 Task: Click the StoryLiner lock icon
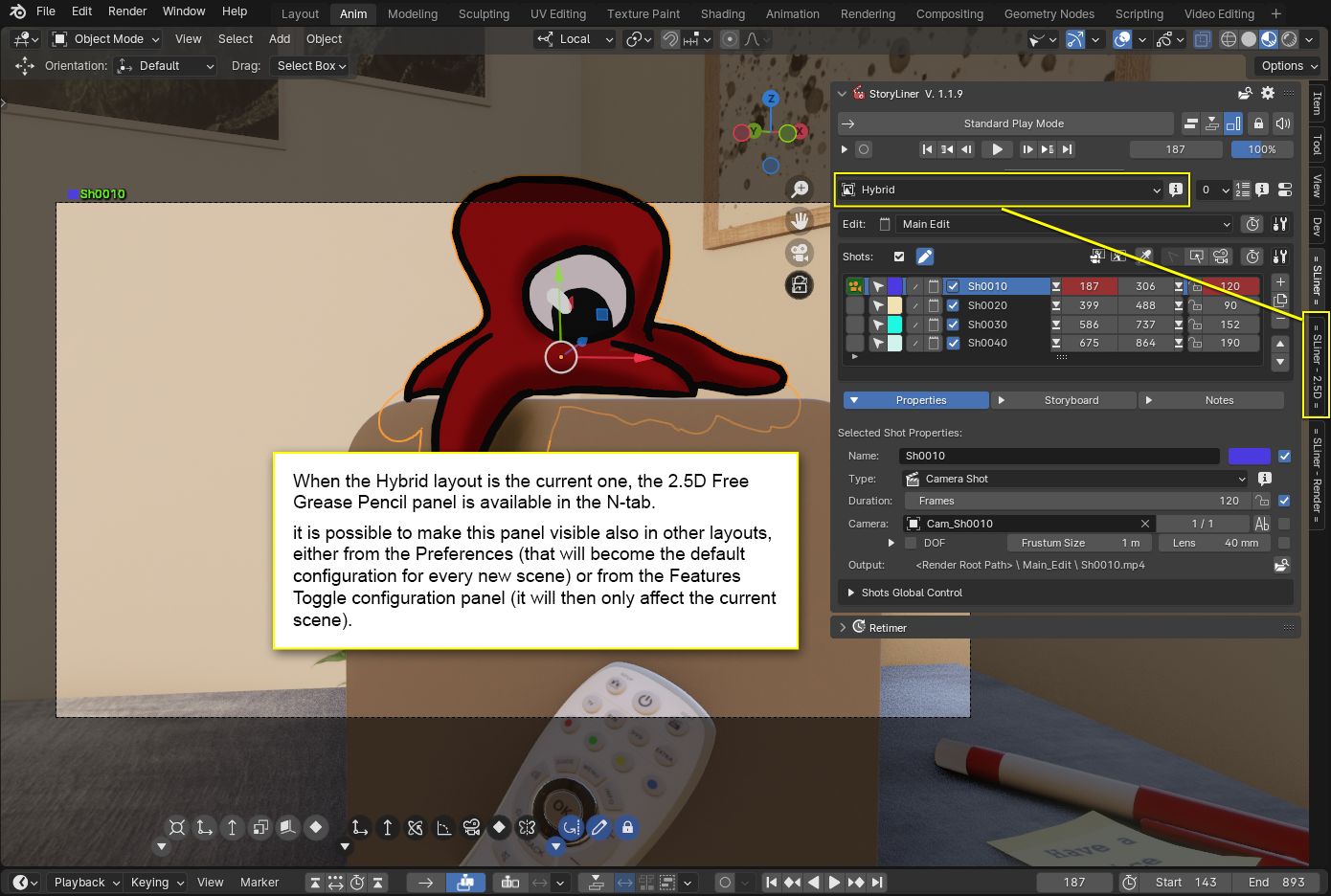1258,123
